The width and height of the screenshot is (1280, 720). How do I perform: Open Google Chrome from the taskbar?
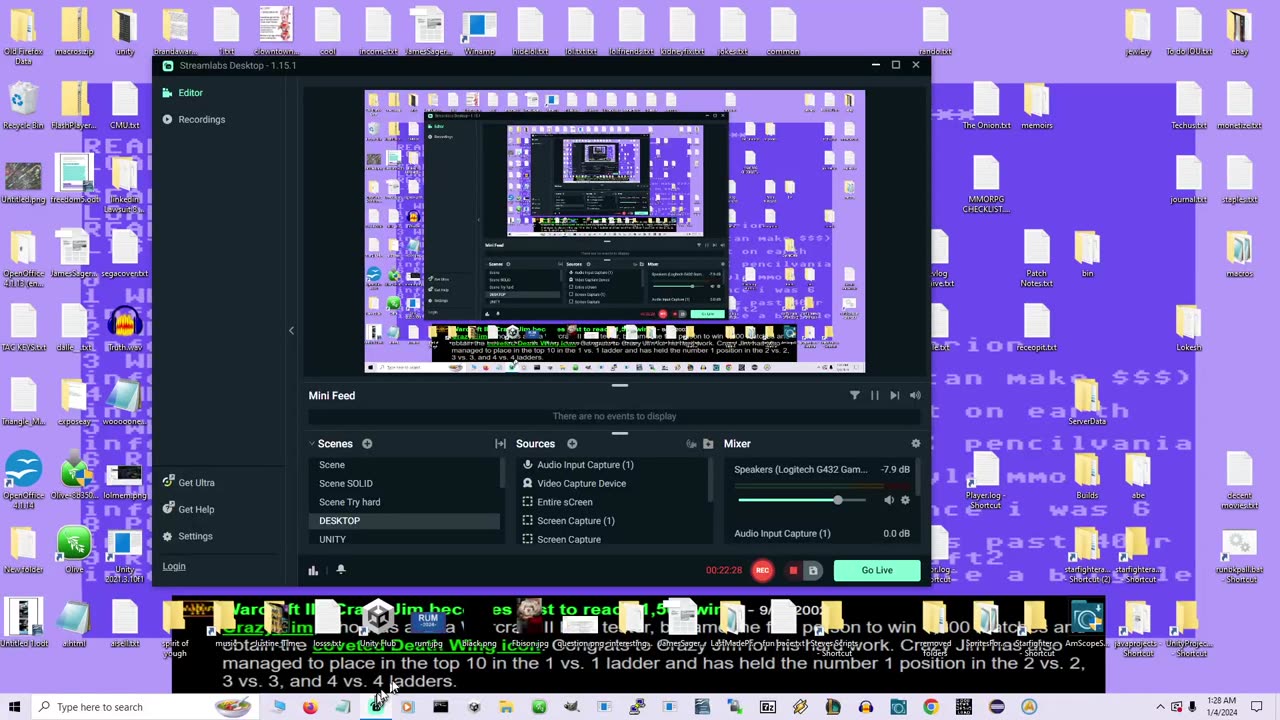click(x=931, y=707)
